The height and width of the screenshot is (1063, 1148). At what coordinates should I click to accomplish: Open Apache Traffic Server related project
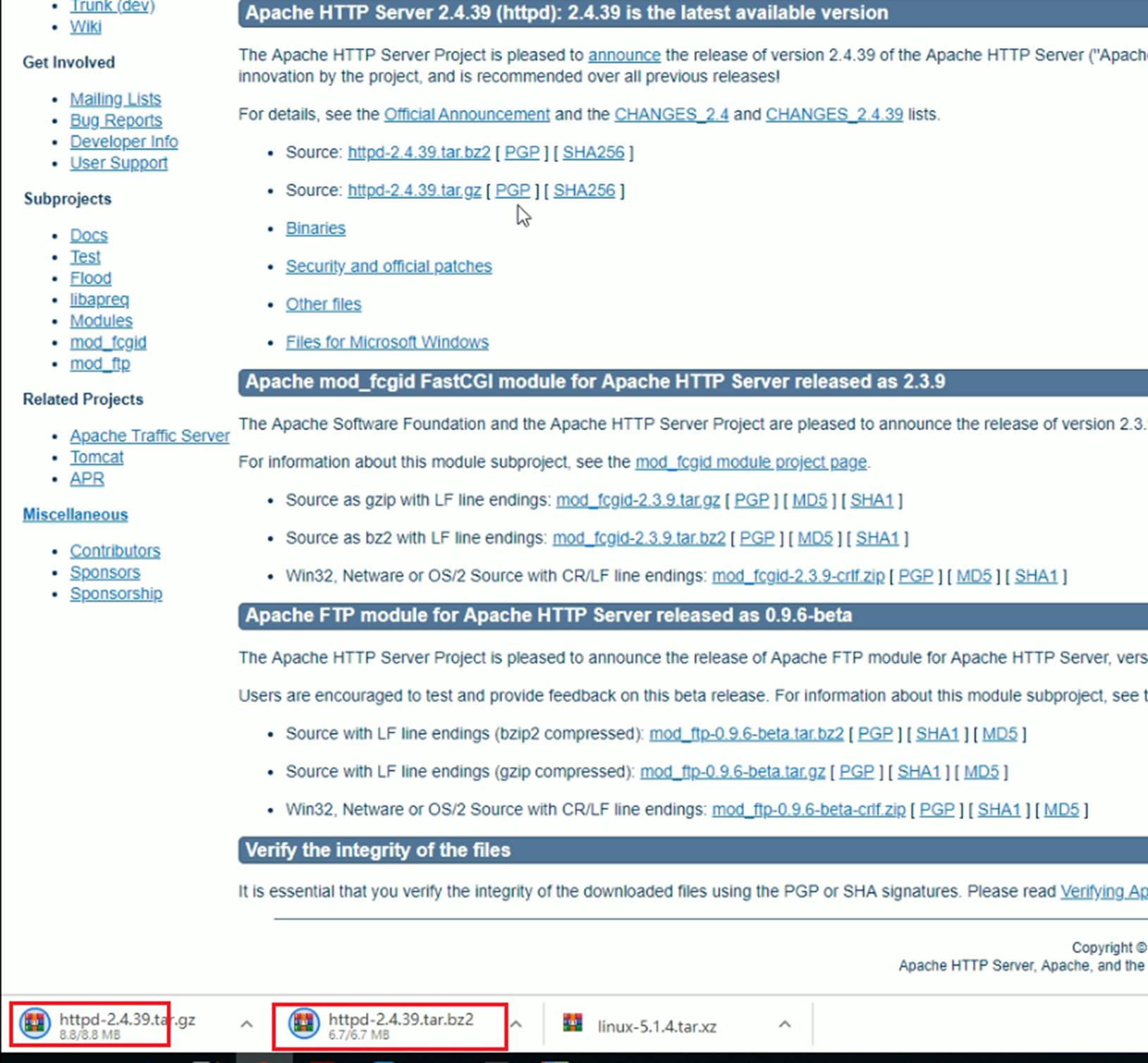(149, 436)
